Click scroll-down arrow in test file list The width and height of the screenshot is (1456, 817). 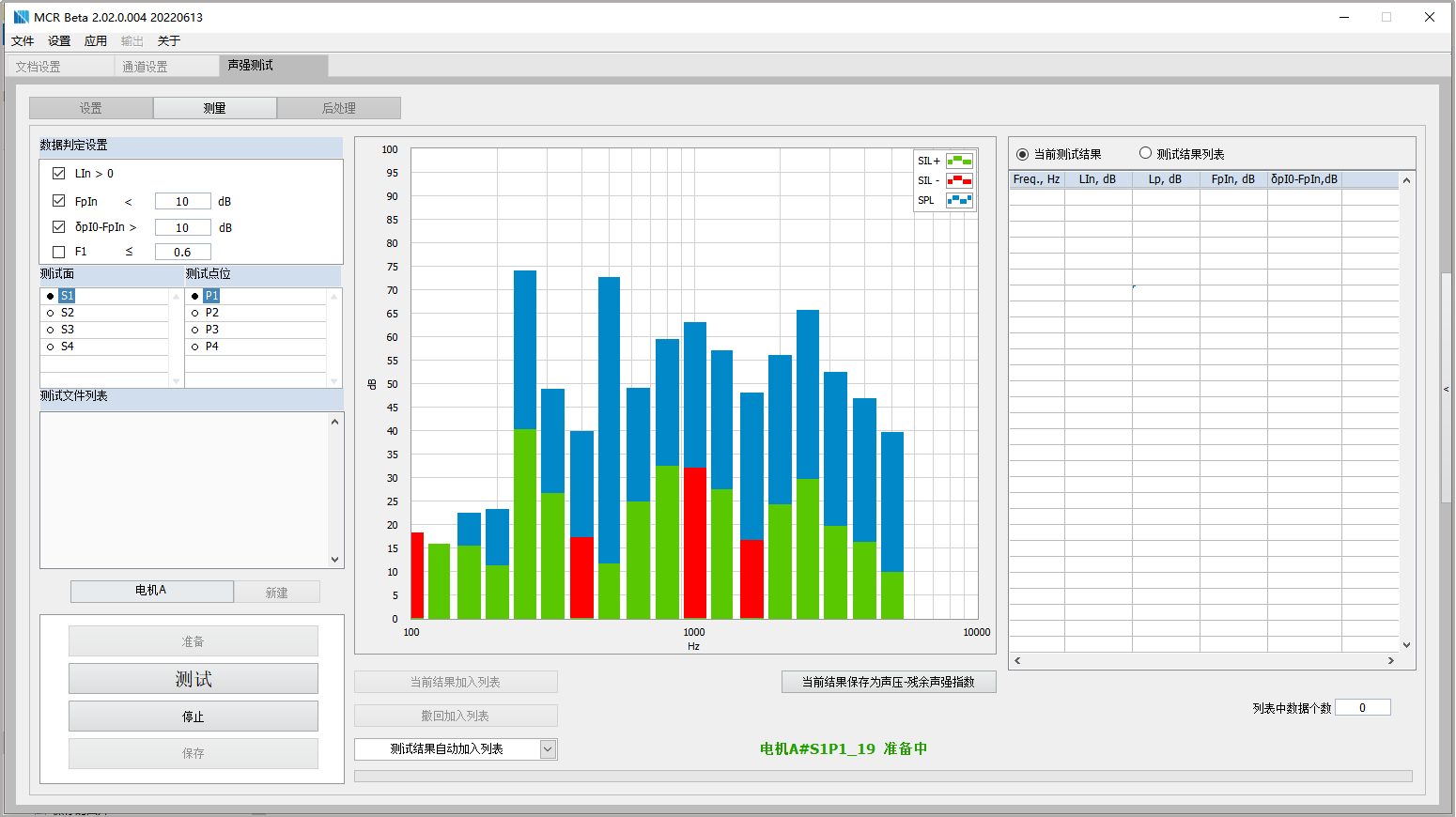click(x=334, y=559)
